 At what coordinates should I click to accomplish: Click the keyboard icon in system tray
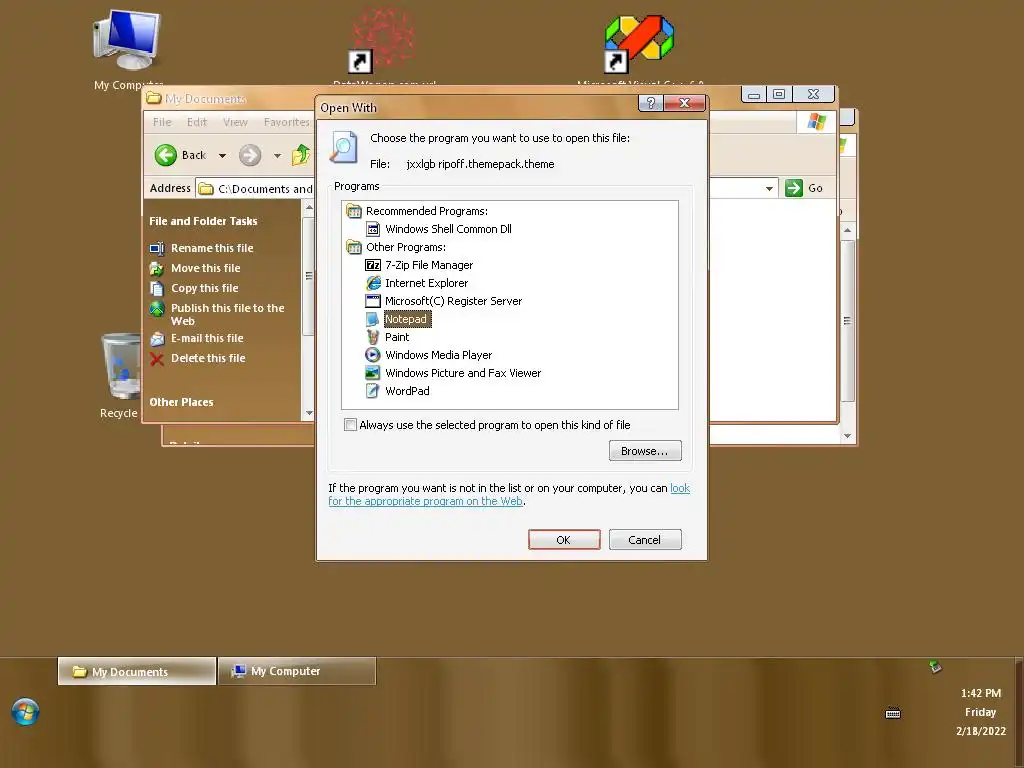pos(893,714)
